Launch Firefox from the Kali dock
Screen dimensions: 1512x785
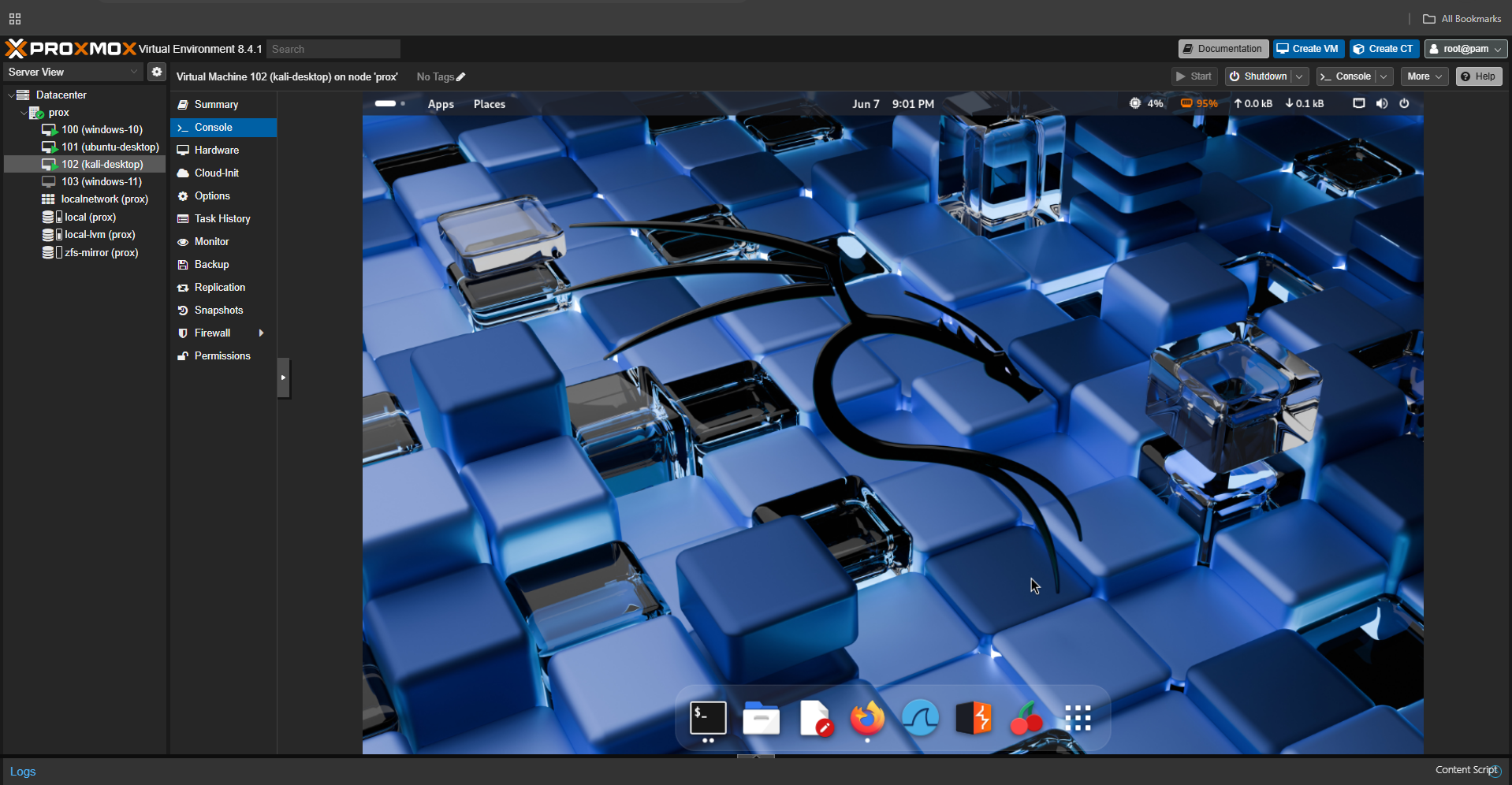point(867,718)
